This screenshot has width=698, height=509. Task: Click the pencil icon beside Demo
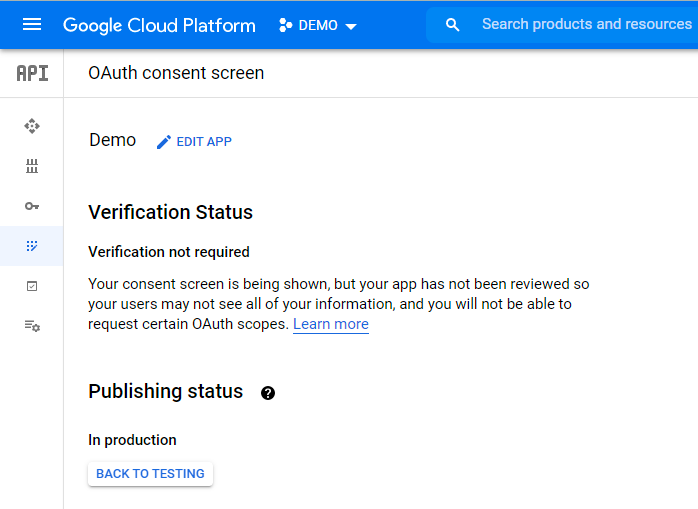pyautogui.click(x=164, y=142)
